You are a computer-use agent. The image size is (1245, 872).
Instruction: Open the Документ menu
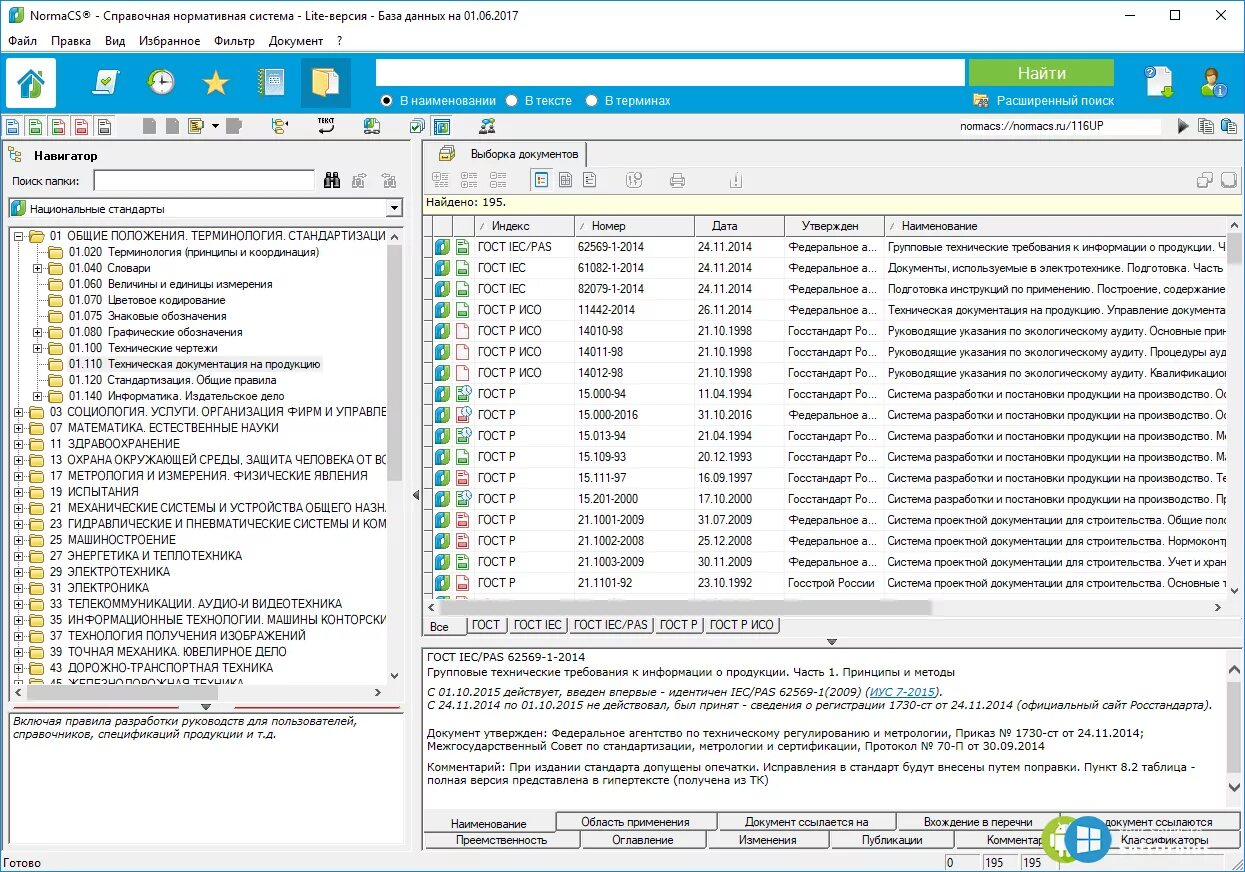click(296, 41)
